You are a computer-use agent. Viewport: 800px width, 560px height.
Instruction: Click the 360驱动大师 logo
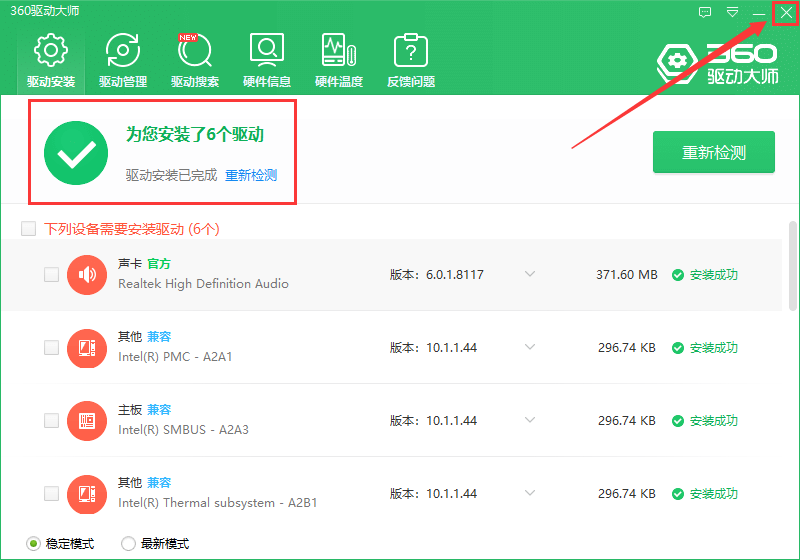coord(717,64)
